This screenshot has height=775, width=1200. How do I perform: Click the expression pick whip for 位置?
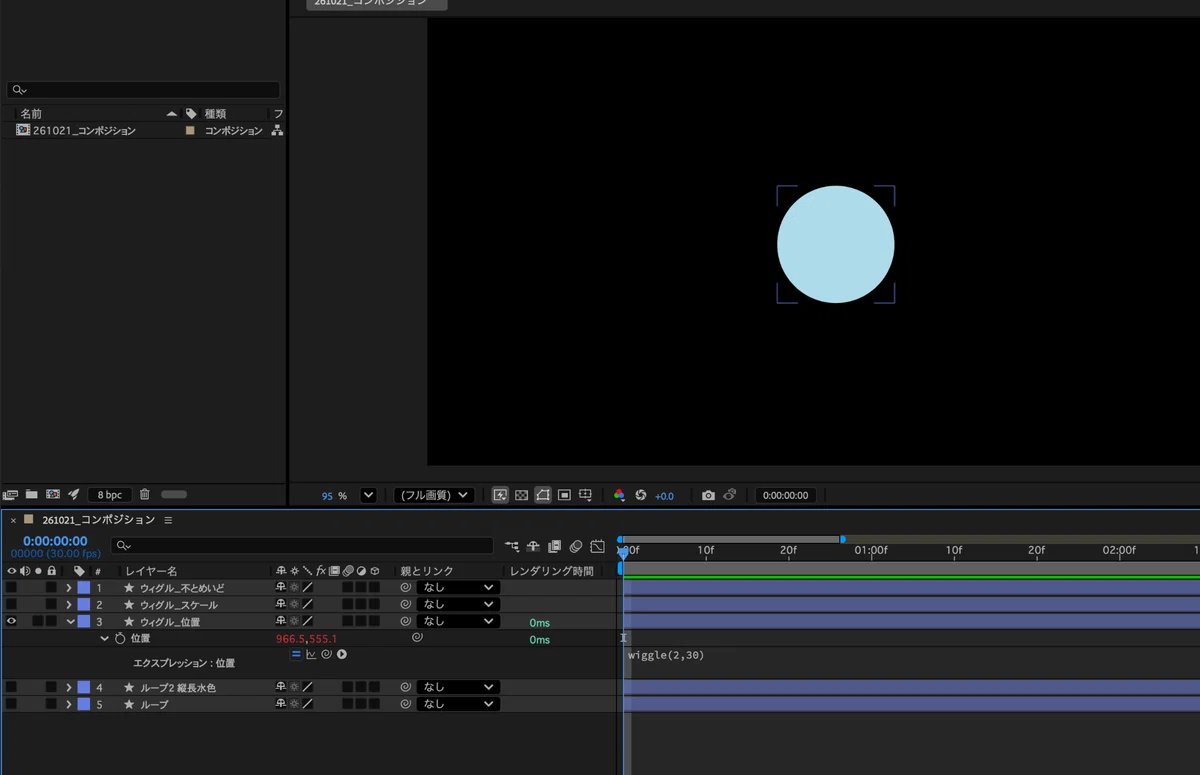click(x=326, y=654)
